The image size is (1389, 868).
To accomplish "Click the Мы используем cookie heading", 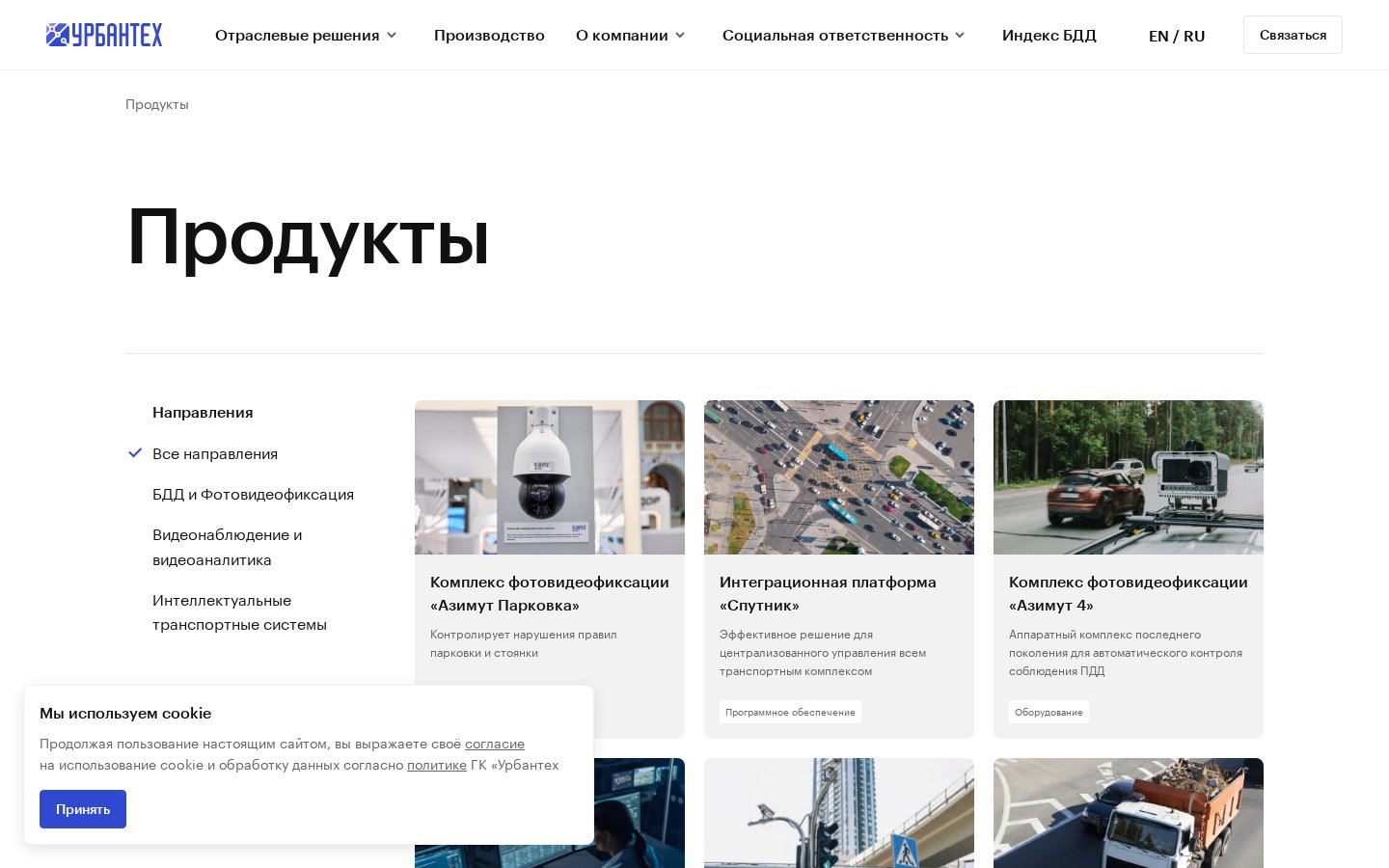I will [125, 713].
